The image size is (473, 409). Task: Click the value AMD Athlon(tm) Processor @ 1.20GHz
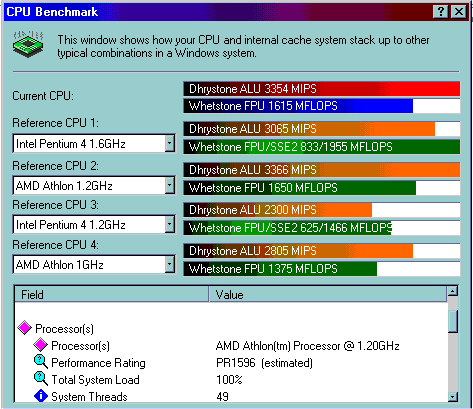pos(307,346)
